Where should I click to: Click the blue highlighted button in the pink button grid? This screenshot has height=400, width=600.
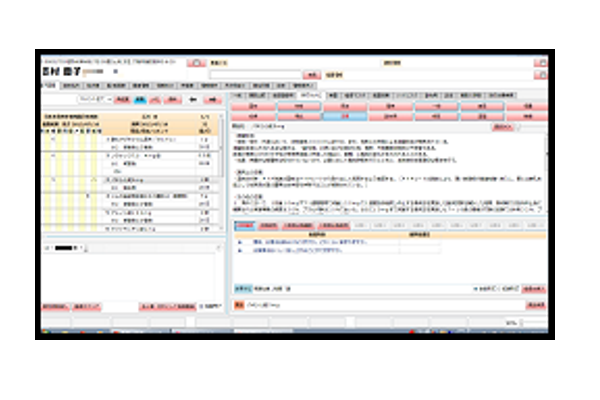coord(345,116)
